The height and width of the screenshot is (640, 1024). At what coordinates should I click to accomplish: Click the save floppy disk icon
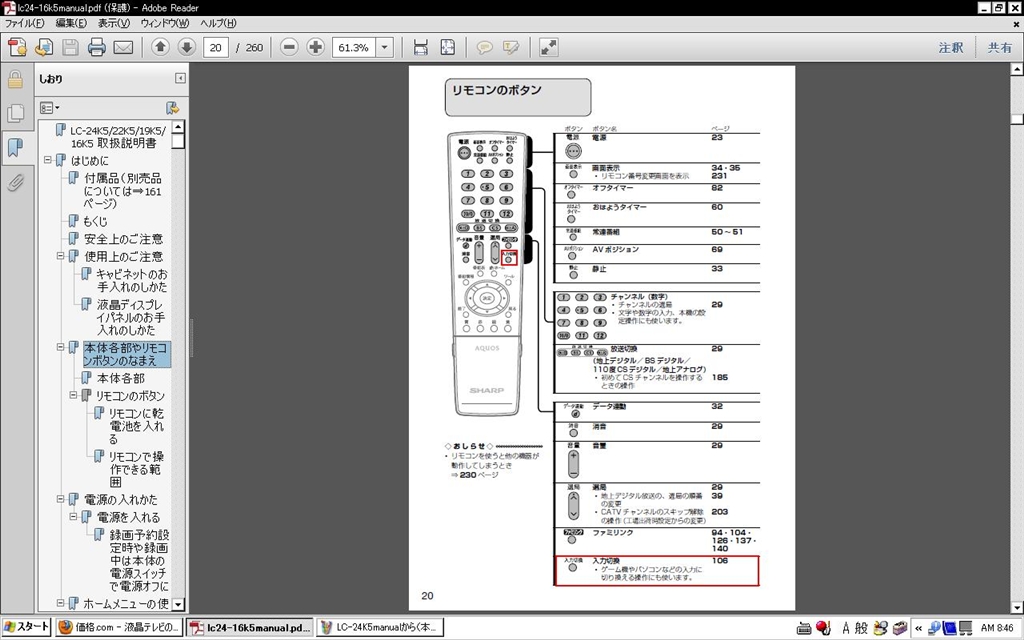point(70,48)
